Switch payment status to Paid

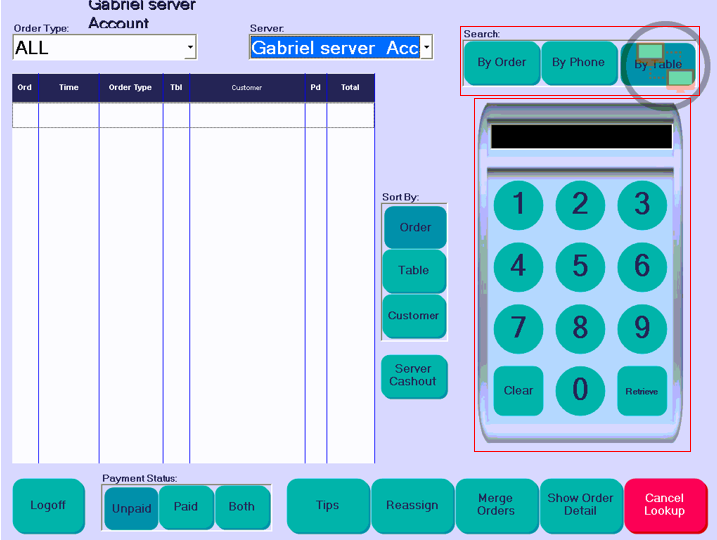(186, 507)
